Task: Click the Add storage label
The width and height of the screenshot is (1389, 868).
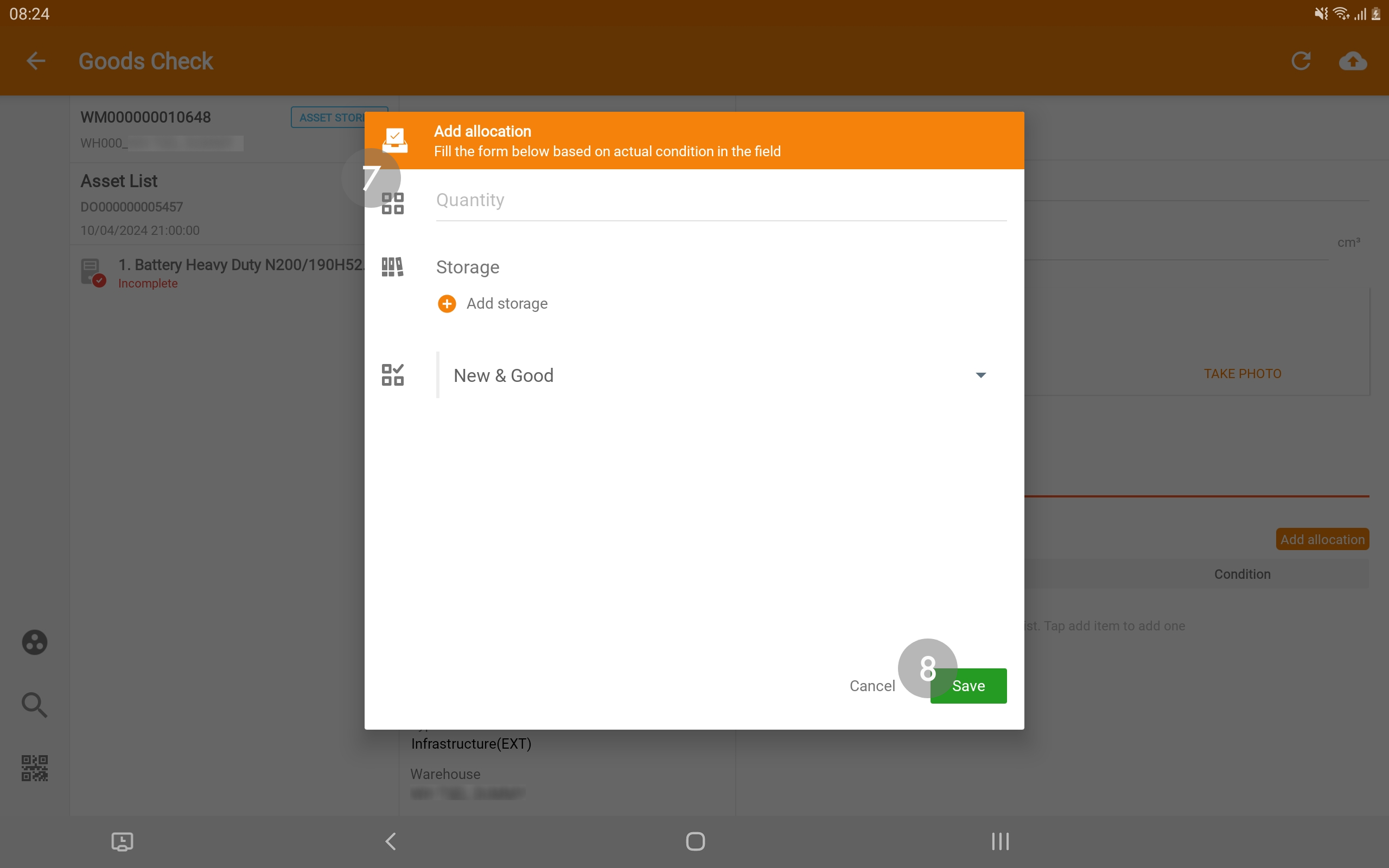Action: (507, 304)
